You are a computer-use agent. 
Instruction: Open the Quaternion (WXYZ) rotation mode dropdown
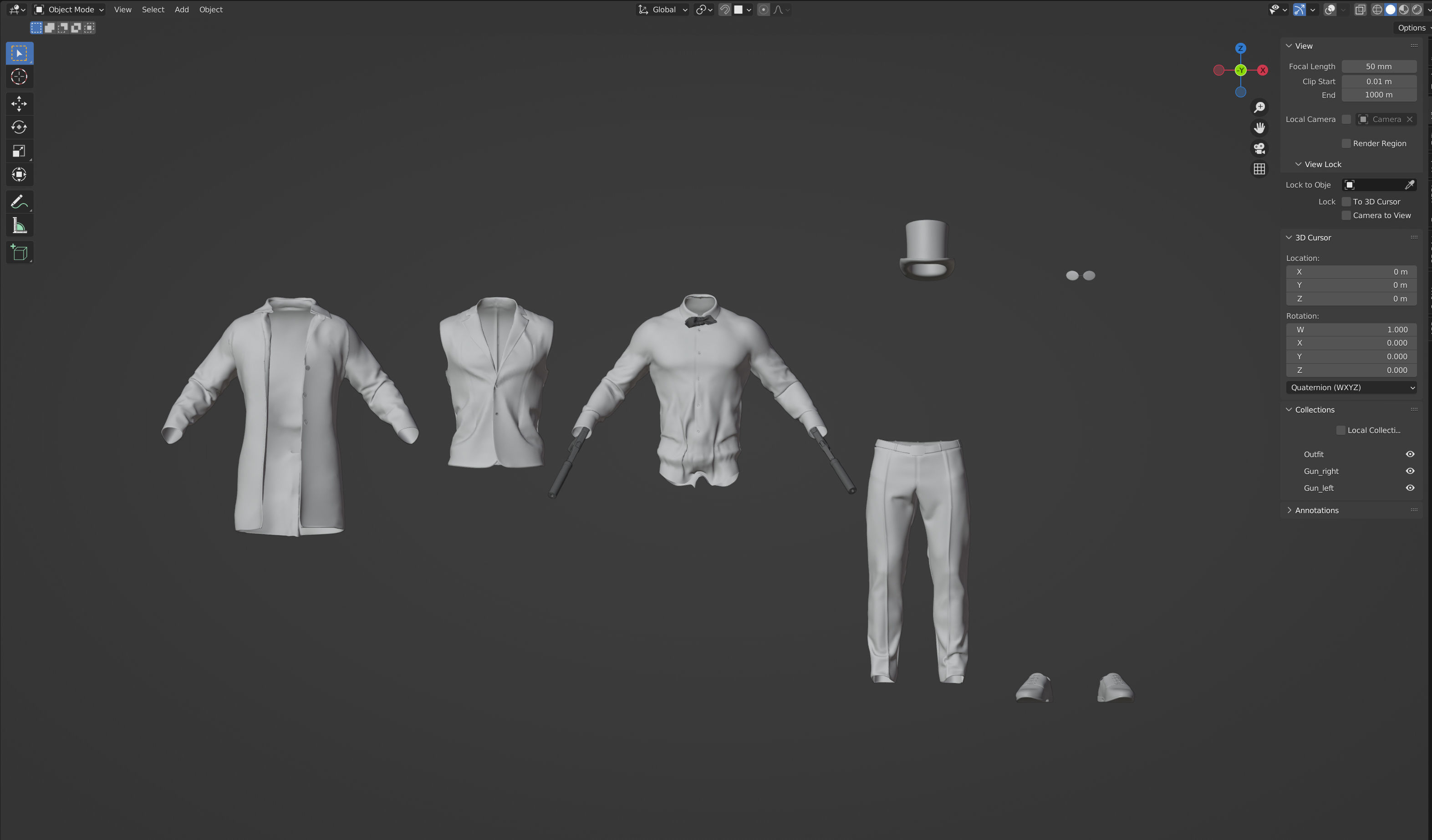pos(1351,387)
